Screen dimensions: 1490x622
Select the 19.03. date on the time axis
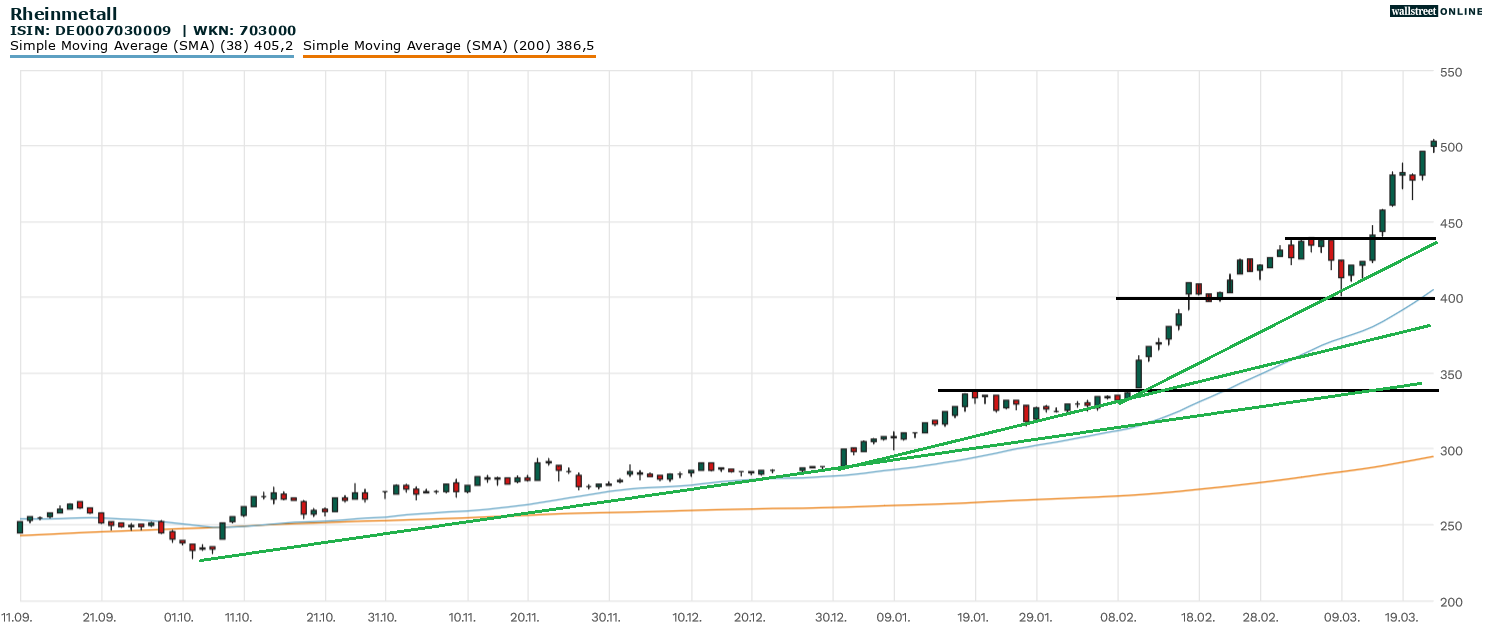click(1402, 617)
